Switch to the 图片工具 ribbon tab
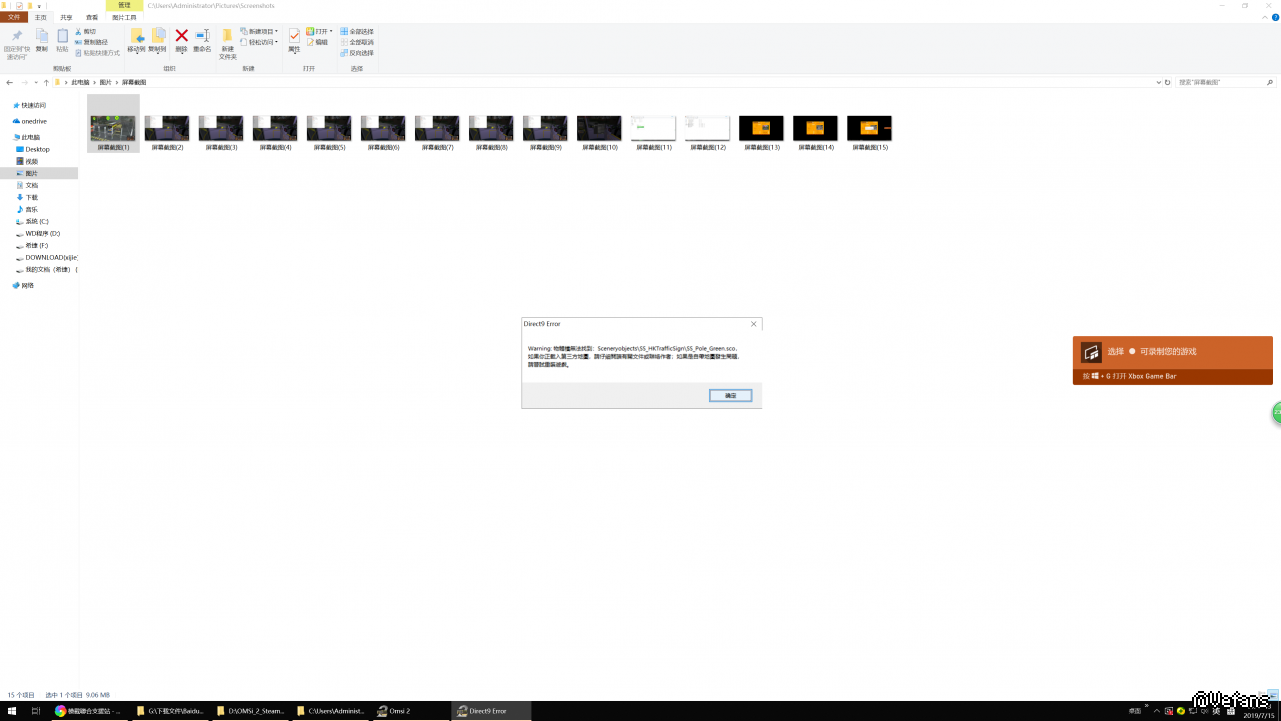1281x721 pixels. pyautogui.click(x=124, y=17)
